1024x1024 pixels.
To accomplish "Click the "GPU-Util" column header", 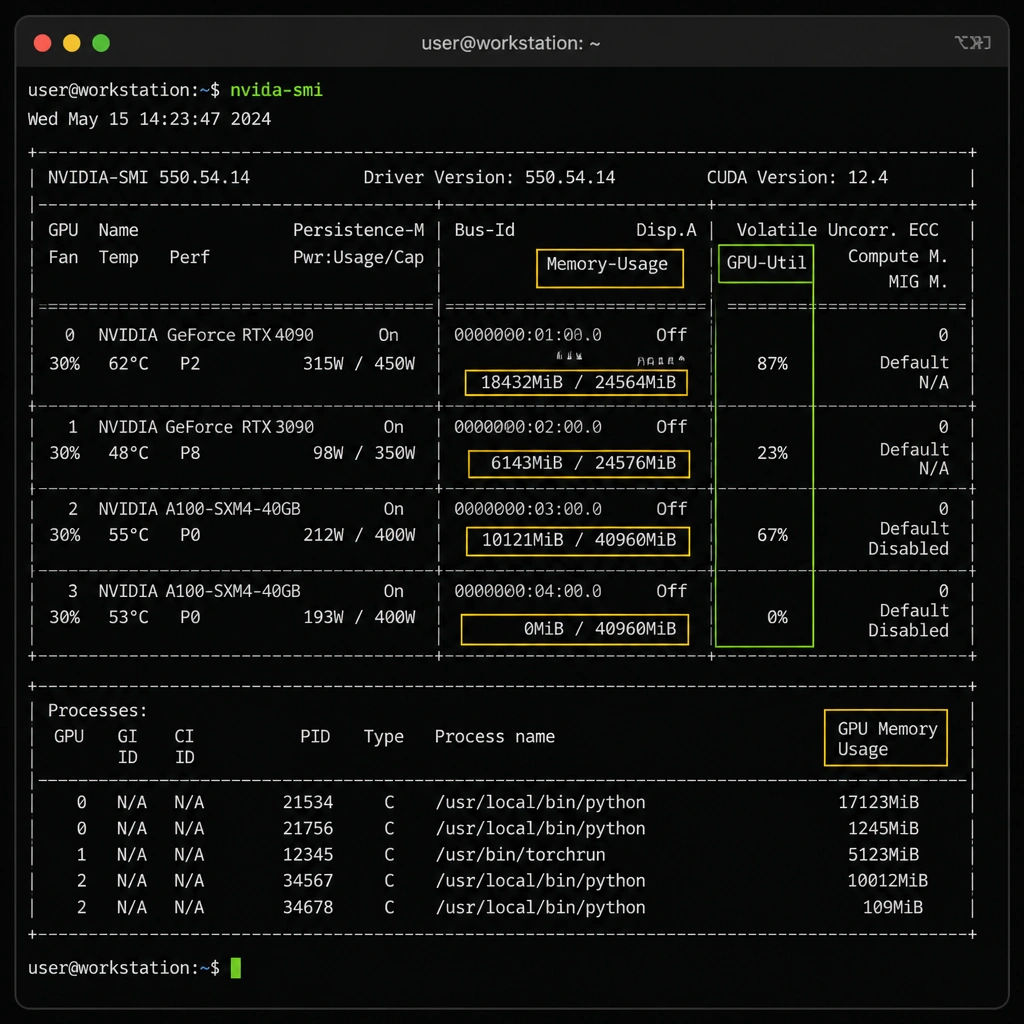I will click(765, 263).
